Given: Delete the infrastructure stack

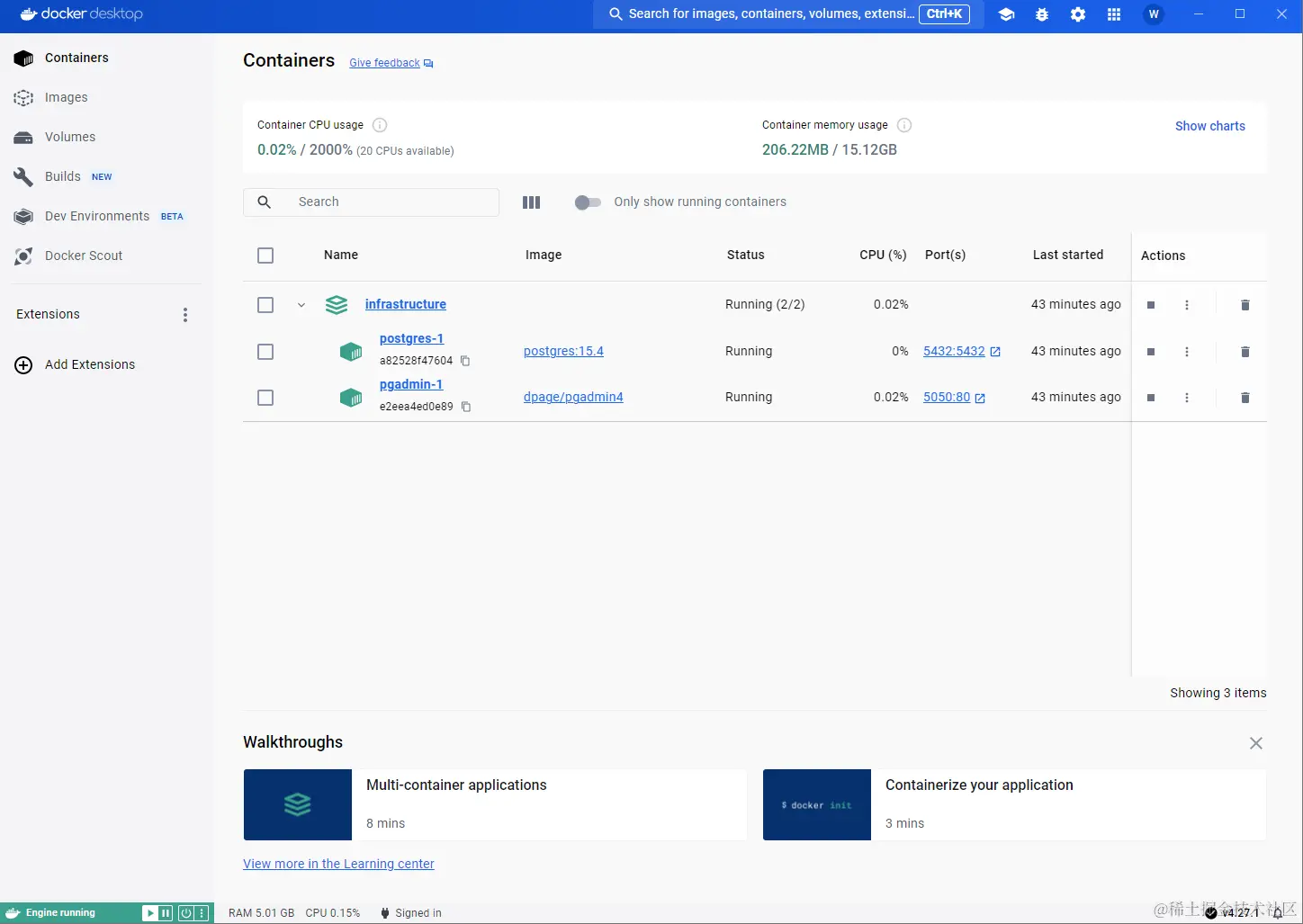Looking at the screenshot, I should tap(1245, 305).
